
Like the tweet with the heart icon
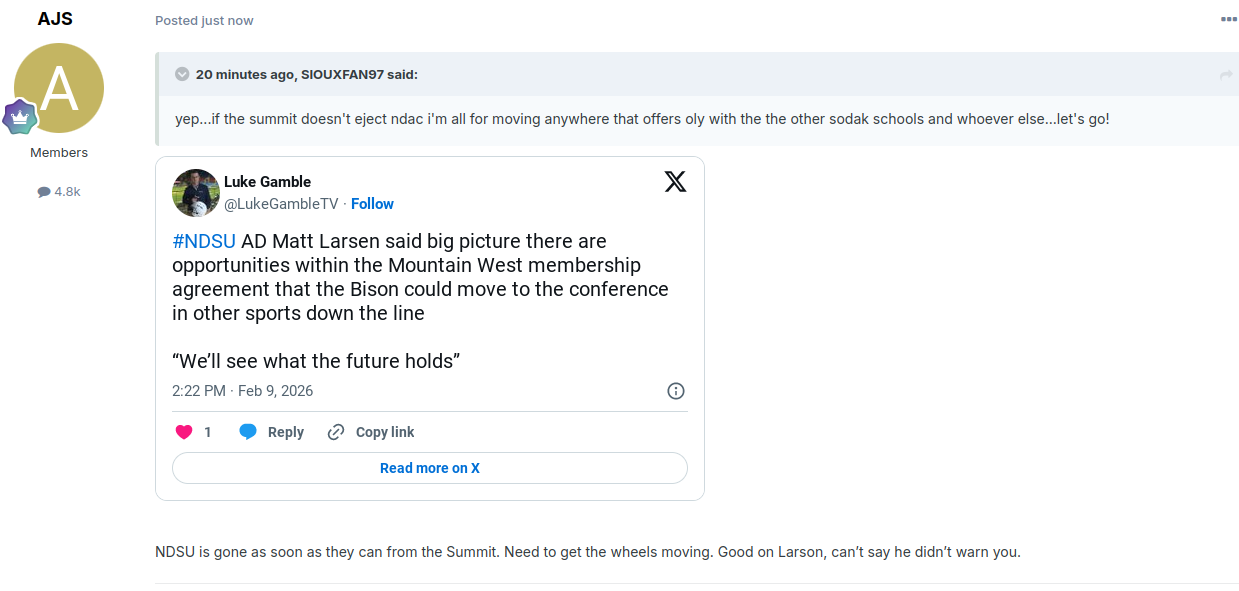tap(184, 432)
